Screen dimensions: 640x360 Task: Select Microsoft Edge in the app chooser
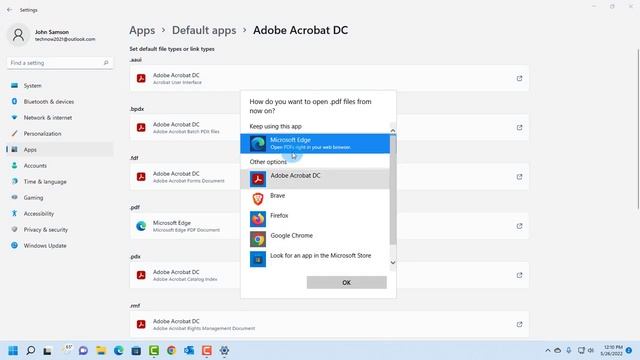click(x=315, y=143)
